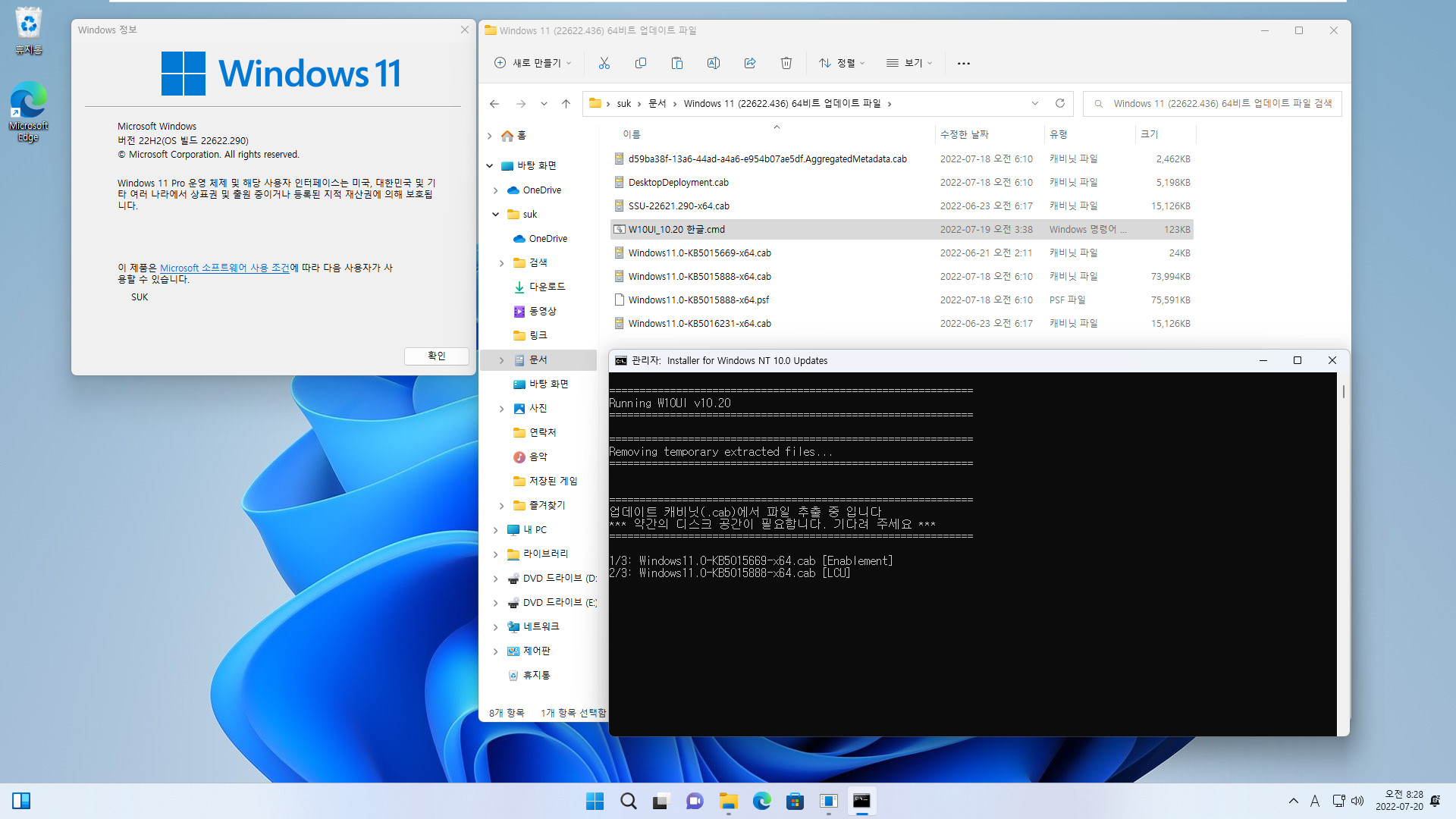
Task: Expand the 라이브러리 tree node
Action: coord(496,554)
